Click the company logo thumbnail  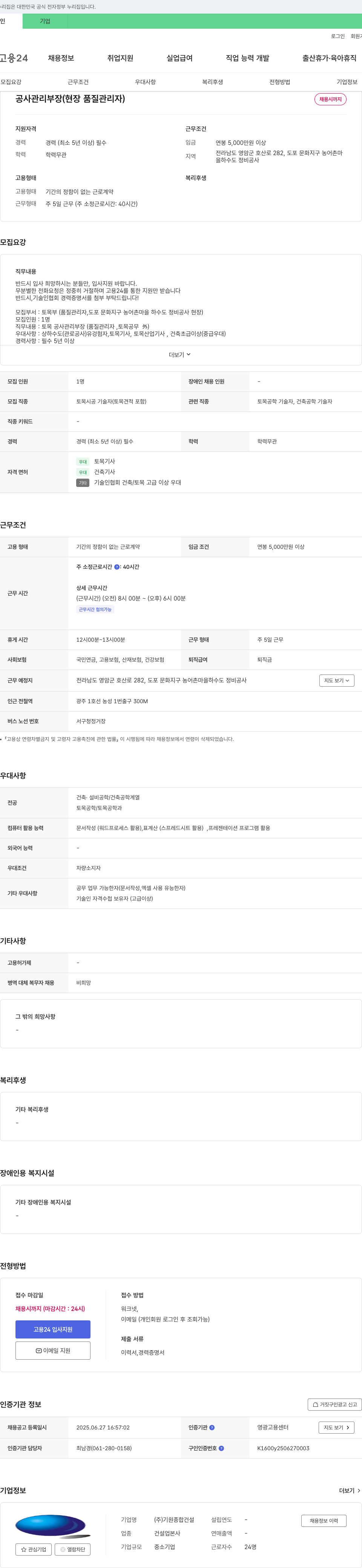52,1526
